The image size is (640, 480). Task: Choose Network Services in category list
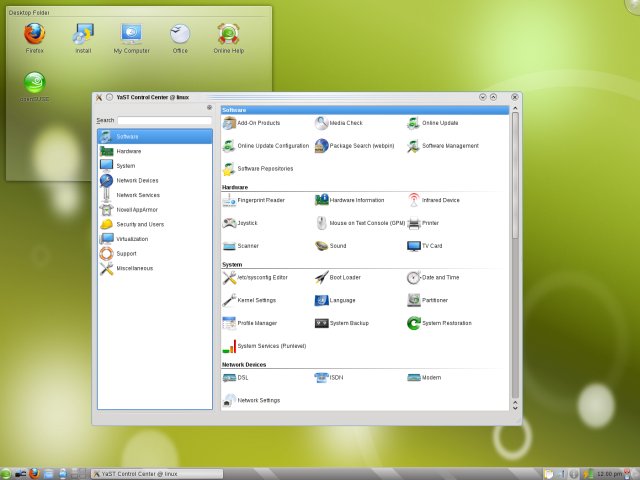[x=137, y=195]
